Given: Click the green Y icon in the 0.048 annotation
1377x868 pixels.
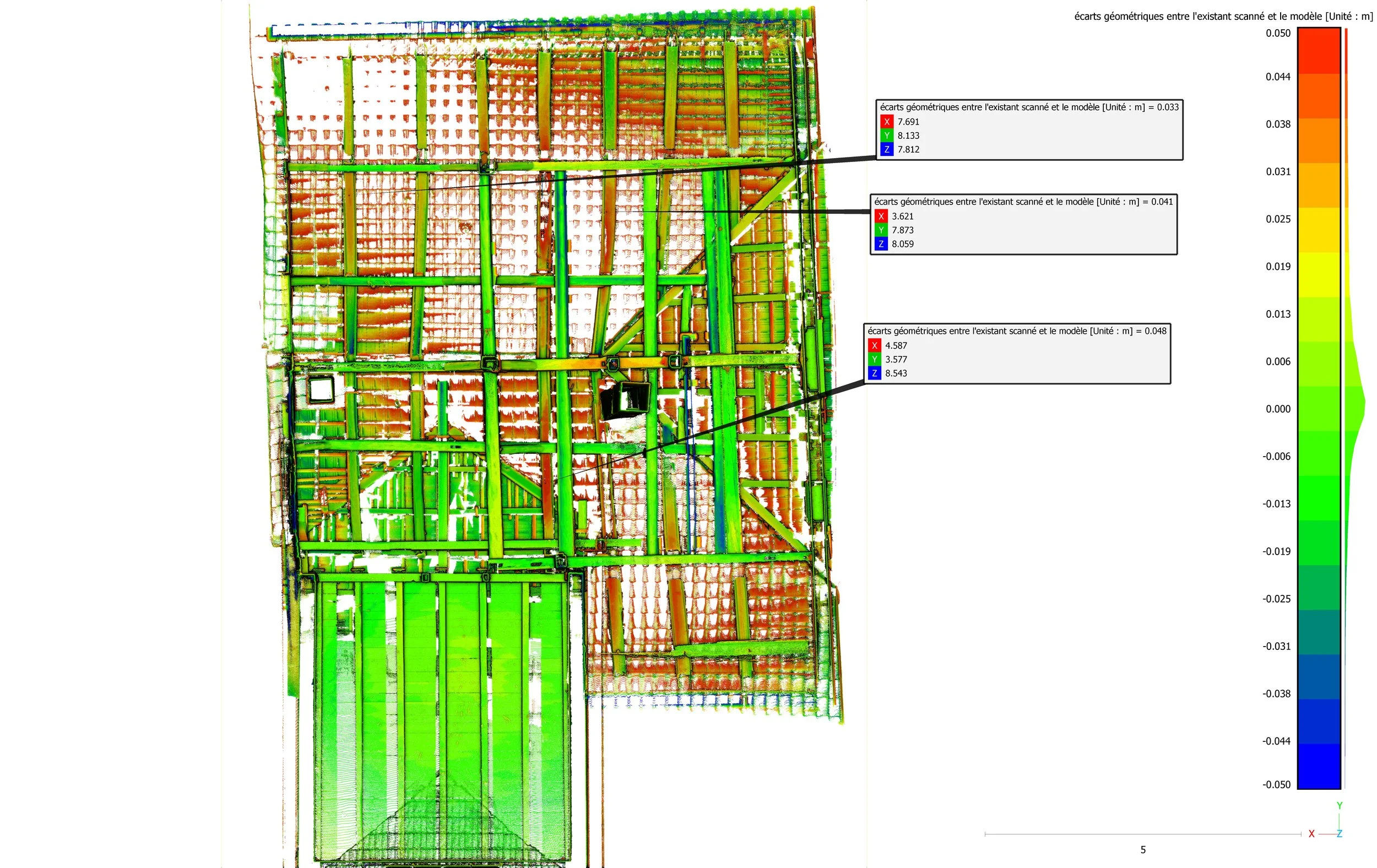Looking at the screenshot, I should [x=874, y=359].
